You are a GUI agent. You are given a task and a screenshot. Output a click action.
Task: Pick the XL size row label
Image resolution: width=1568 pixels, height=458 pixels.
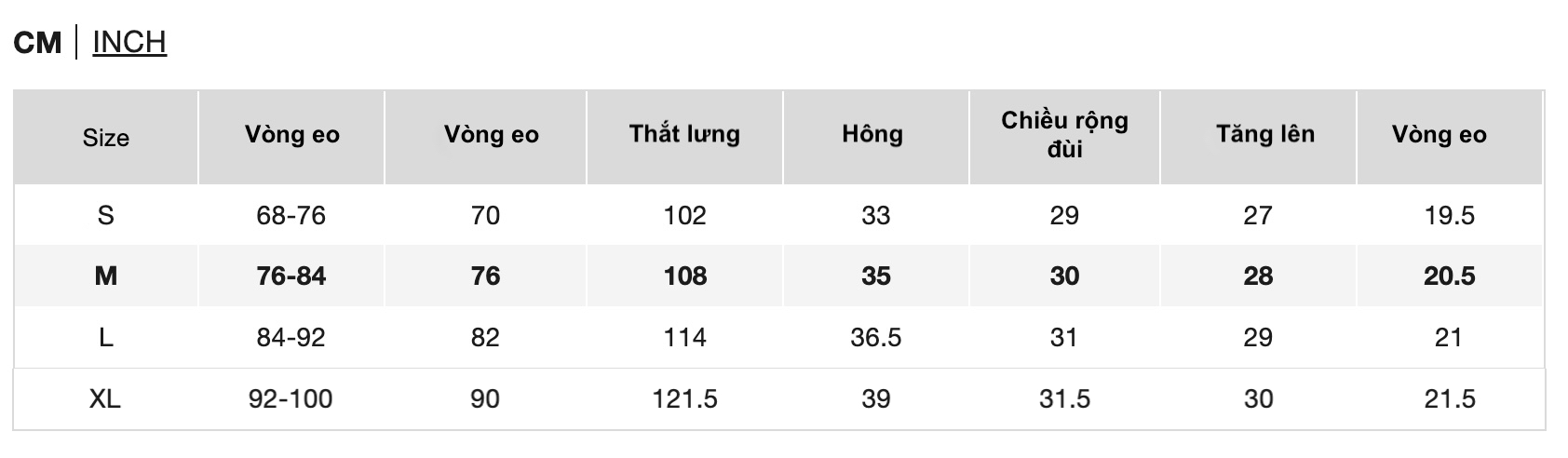[106, 398]
